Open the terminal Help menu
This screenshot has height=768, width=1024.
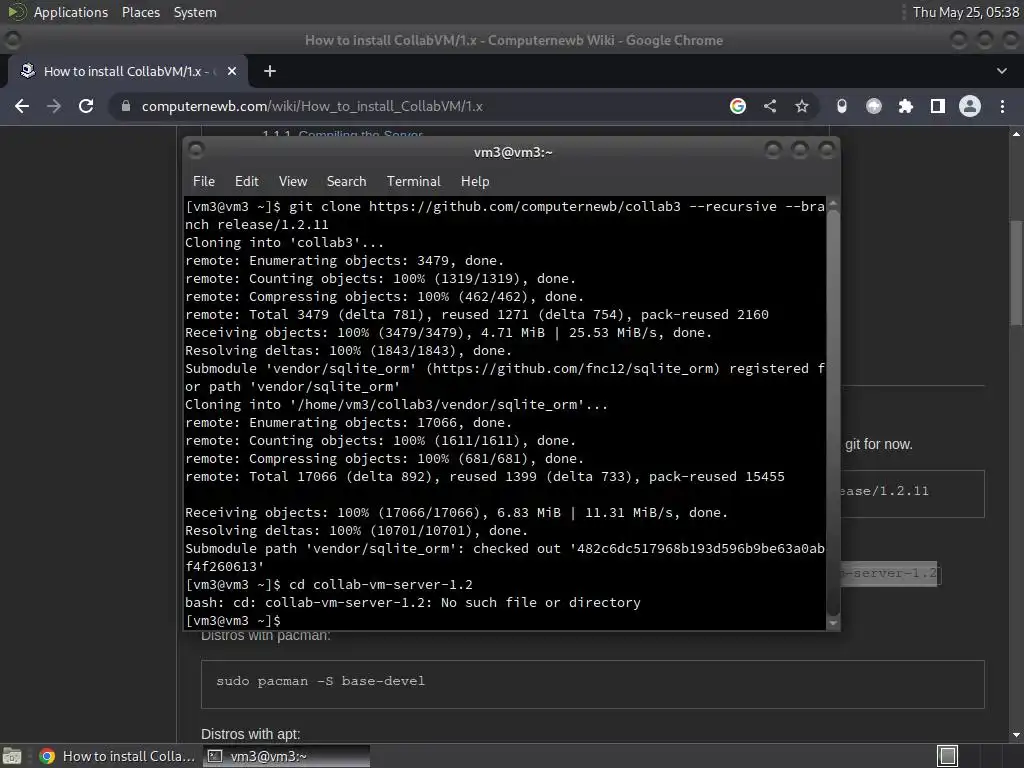click(475, 181)
